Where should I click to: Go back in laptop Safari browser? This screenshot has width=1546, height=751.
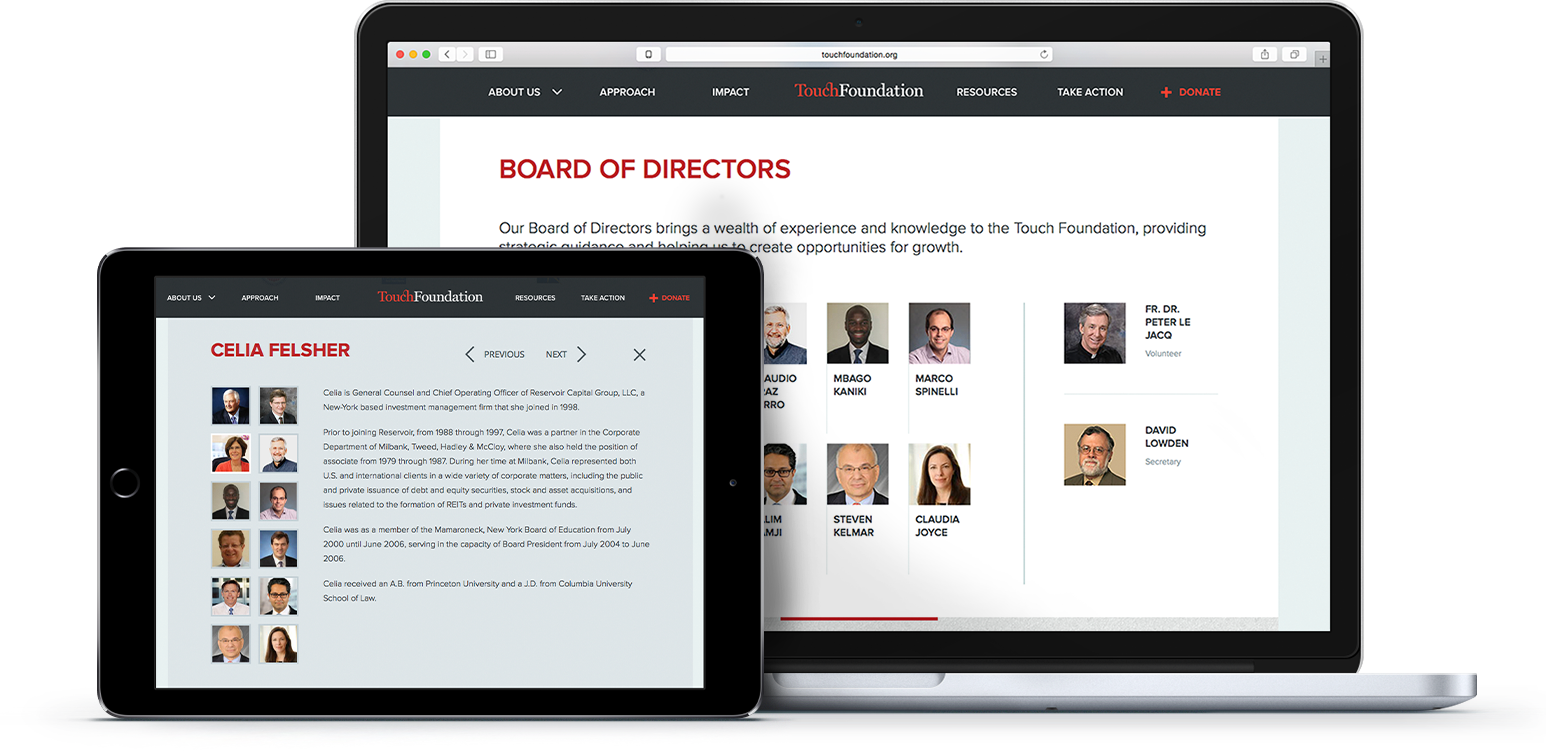coord(447,54)
